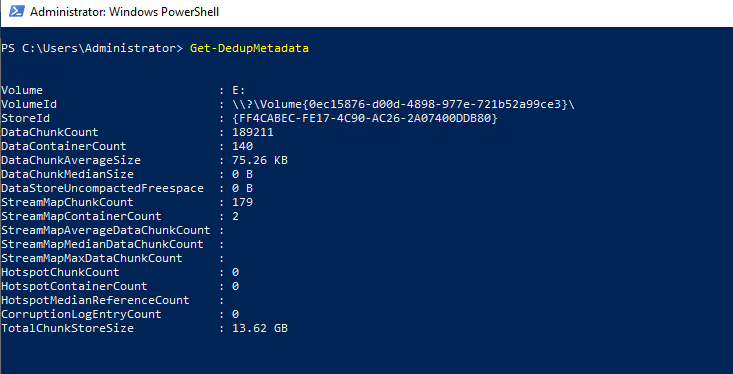The image size is (733, 374).
Task: Click the 'StreamMapMaxDataChunkCount' label
Action: (x=92, y=258)
